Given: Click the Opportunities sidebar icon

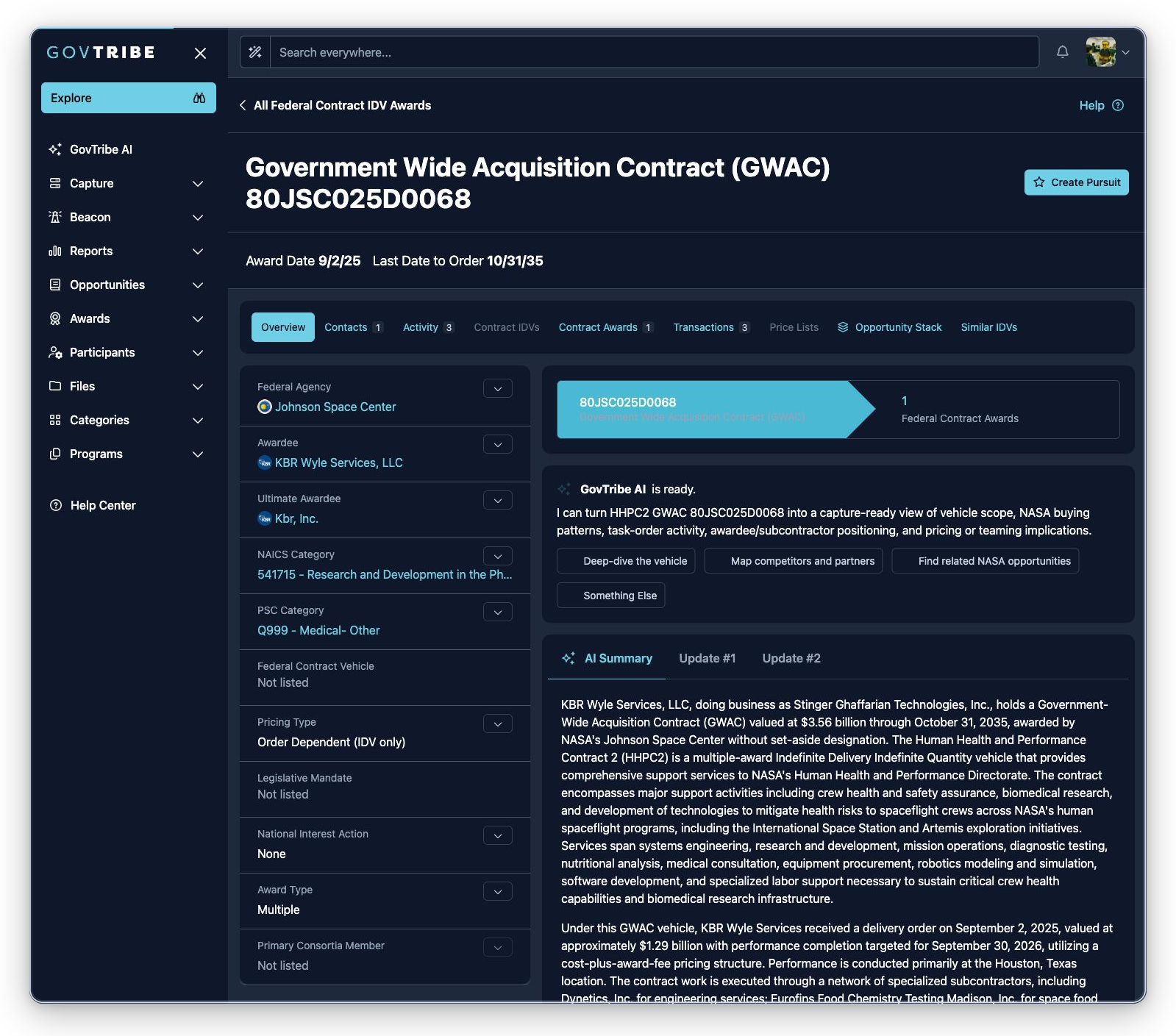Looking at the screenshot, I should (x=55, y=285).
